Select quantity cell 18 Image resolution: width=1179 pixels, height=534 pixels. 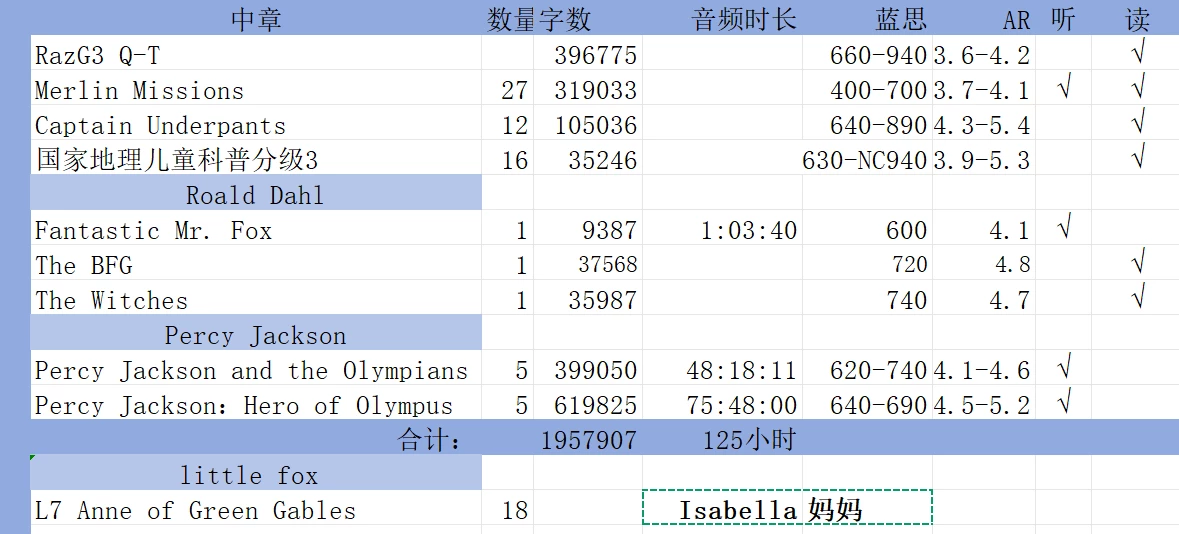508,508
